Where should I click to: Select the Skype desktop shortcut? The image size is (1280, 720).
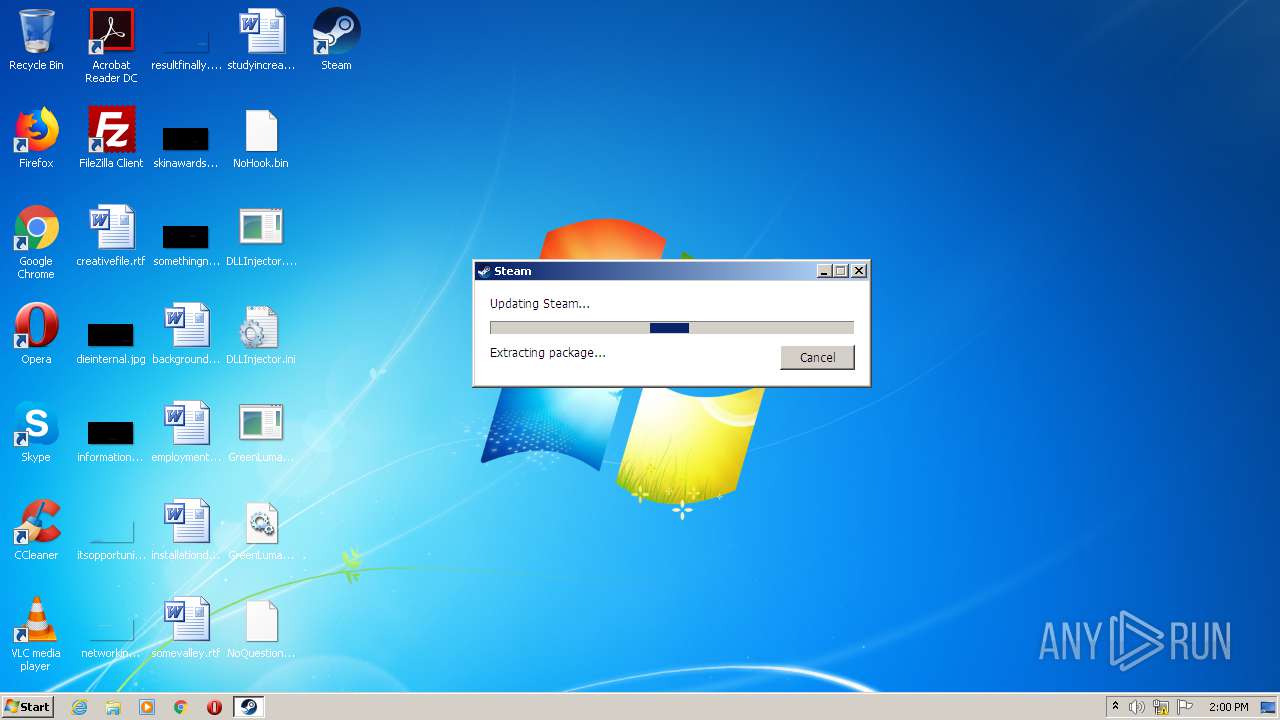[36, 432]
